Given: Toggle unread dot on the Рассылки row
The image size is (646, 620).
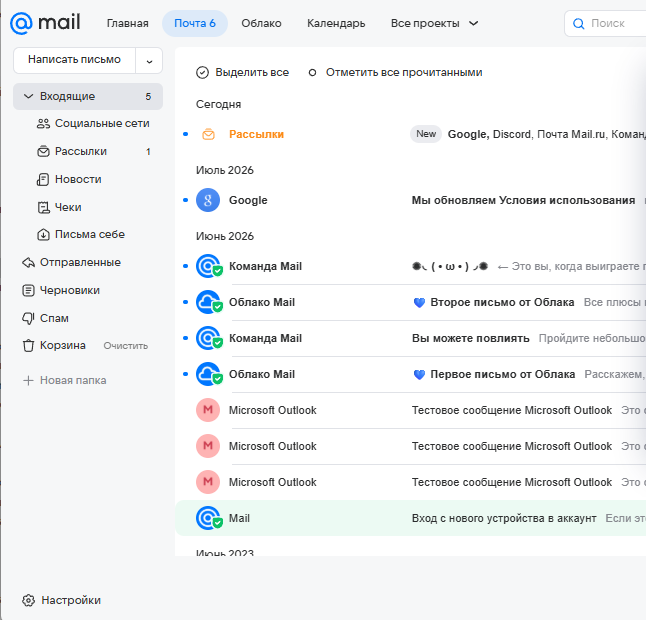Looking at the screenshot, I should [185, 134].
